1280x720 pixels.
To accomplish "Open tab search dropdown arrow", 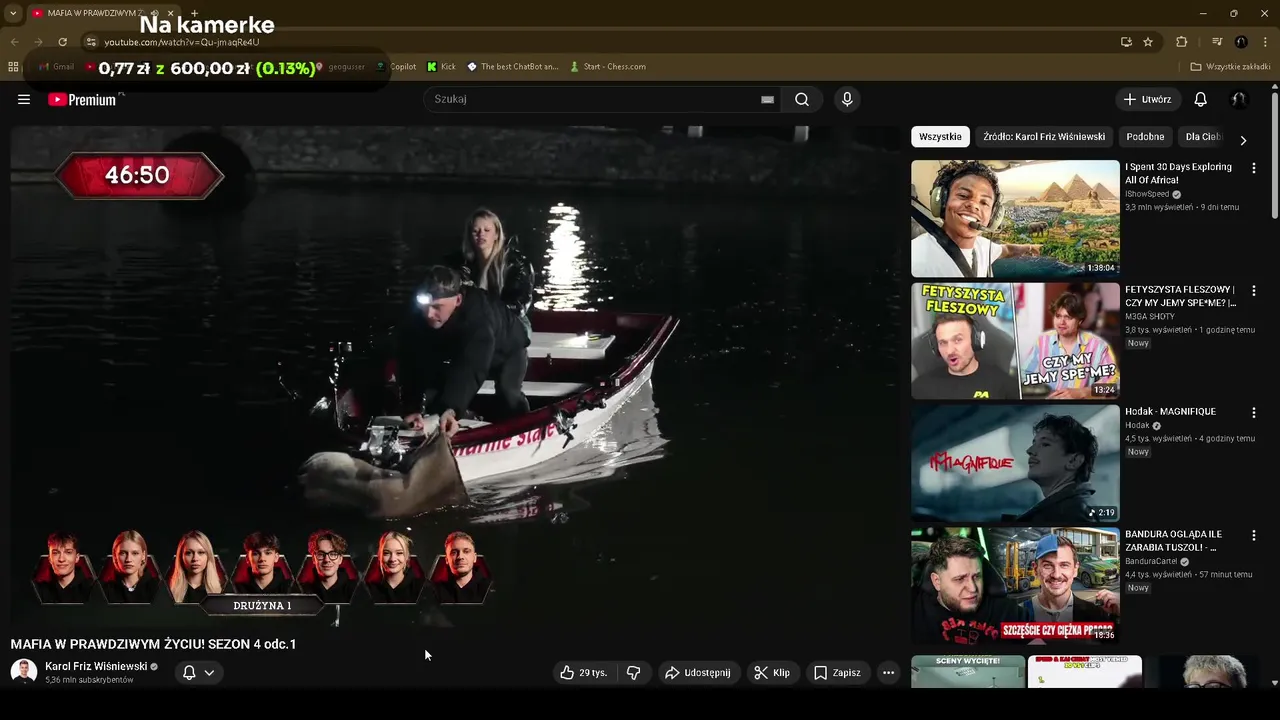I will 12,14.
